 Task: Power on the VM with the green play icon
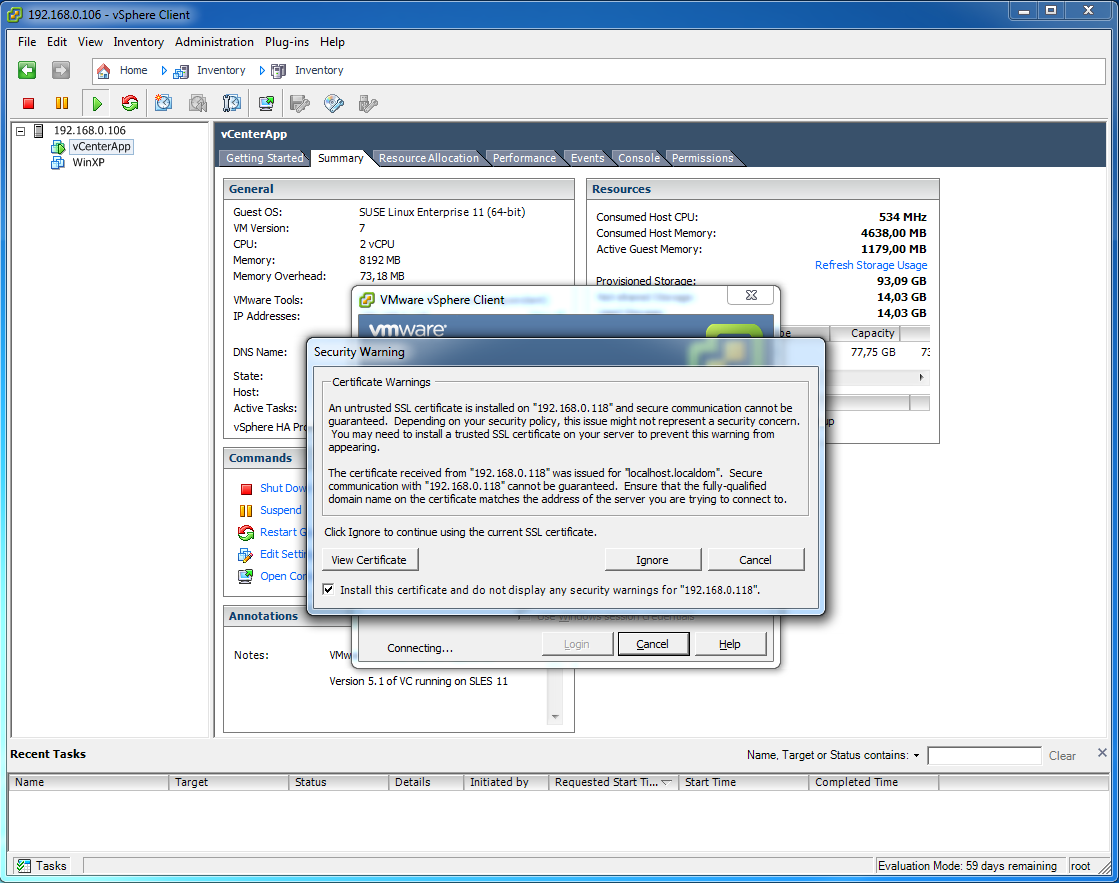coord(97,104)
